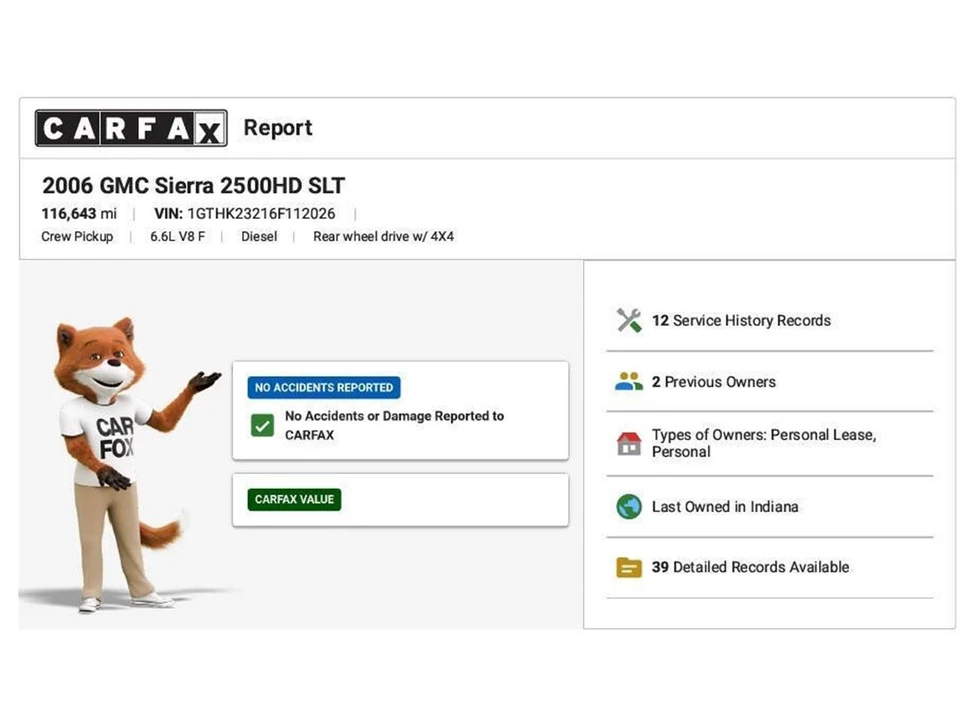The image size is (960, 720).
Task: Click the NO ACCIDENTS REPORTED badge
Action: 324,388
